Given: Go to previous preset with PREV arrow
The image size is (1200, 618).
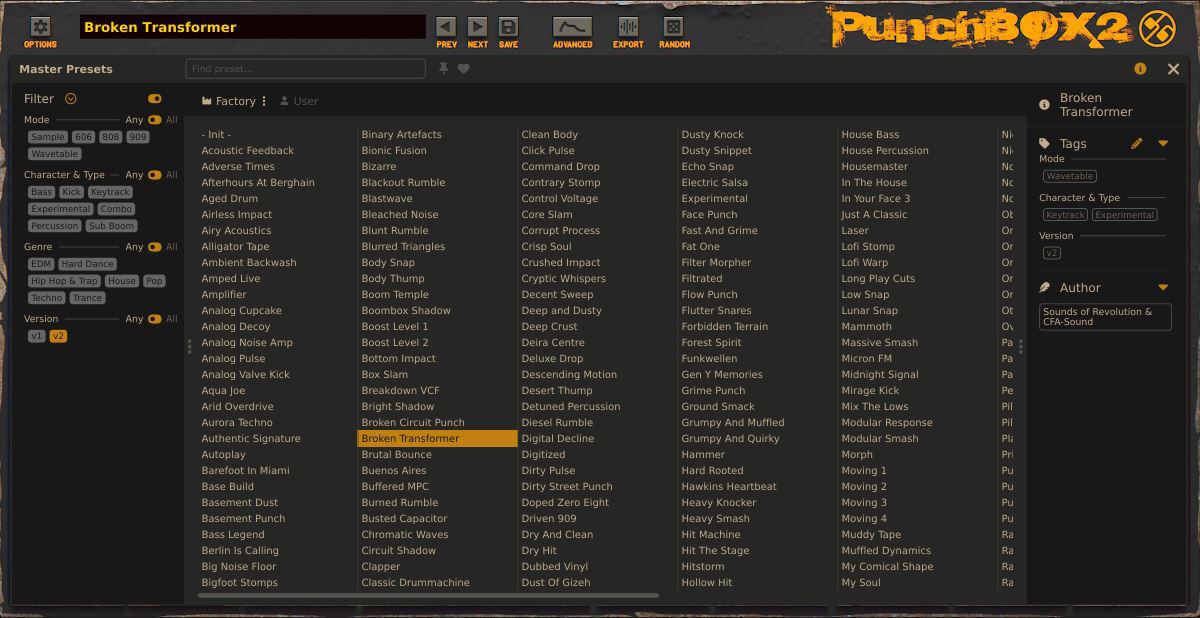Looking at the screenshot, I should pyautogui.click(x=446, y=27).
